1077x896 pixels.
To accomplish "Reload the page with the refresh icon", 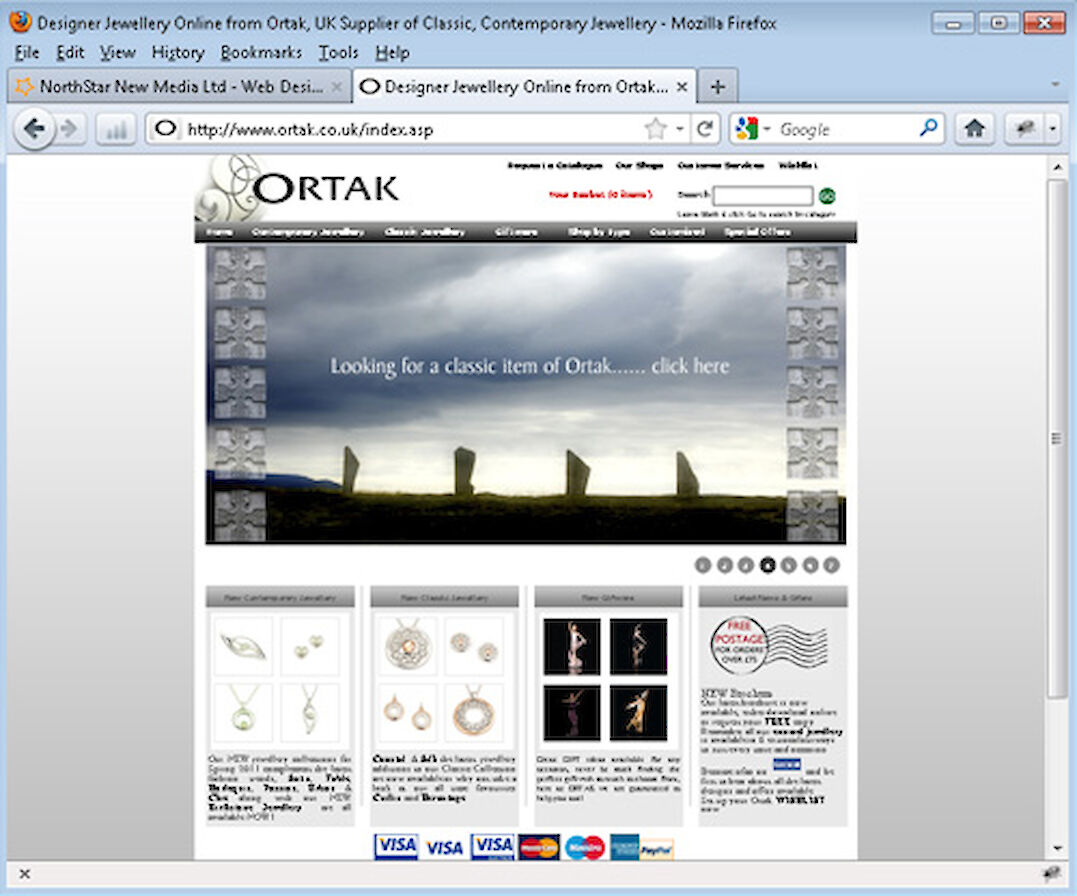I will [x=704, y=128].
